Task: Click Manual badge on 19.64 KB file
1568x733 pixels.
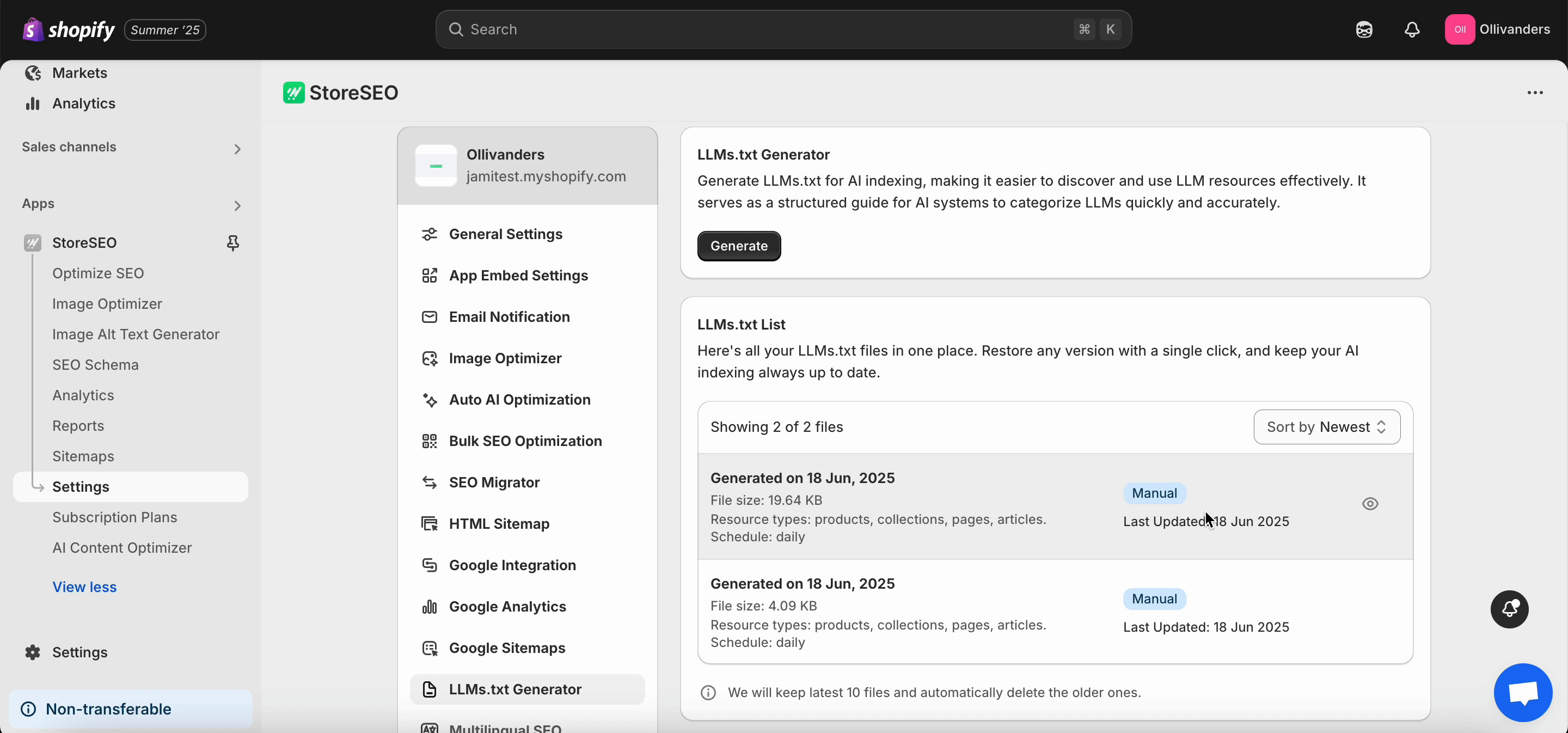Action: click(1154, 493)
